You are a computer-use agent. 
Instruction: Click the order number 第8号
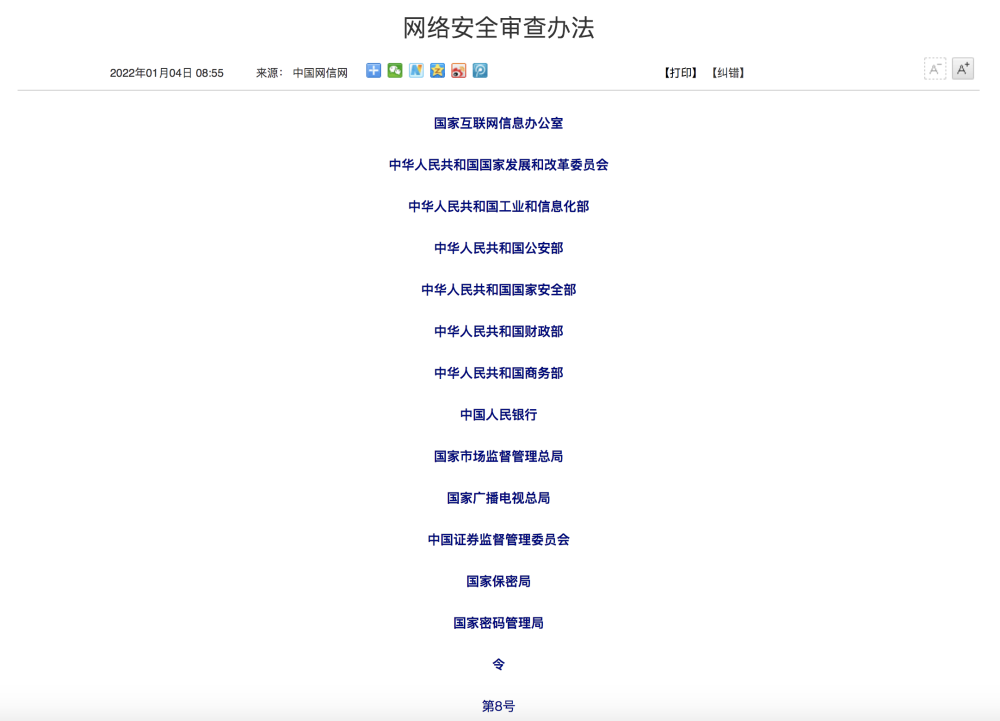499,706
